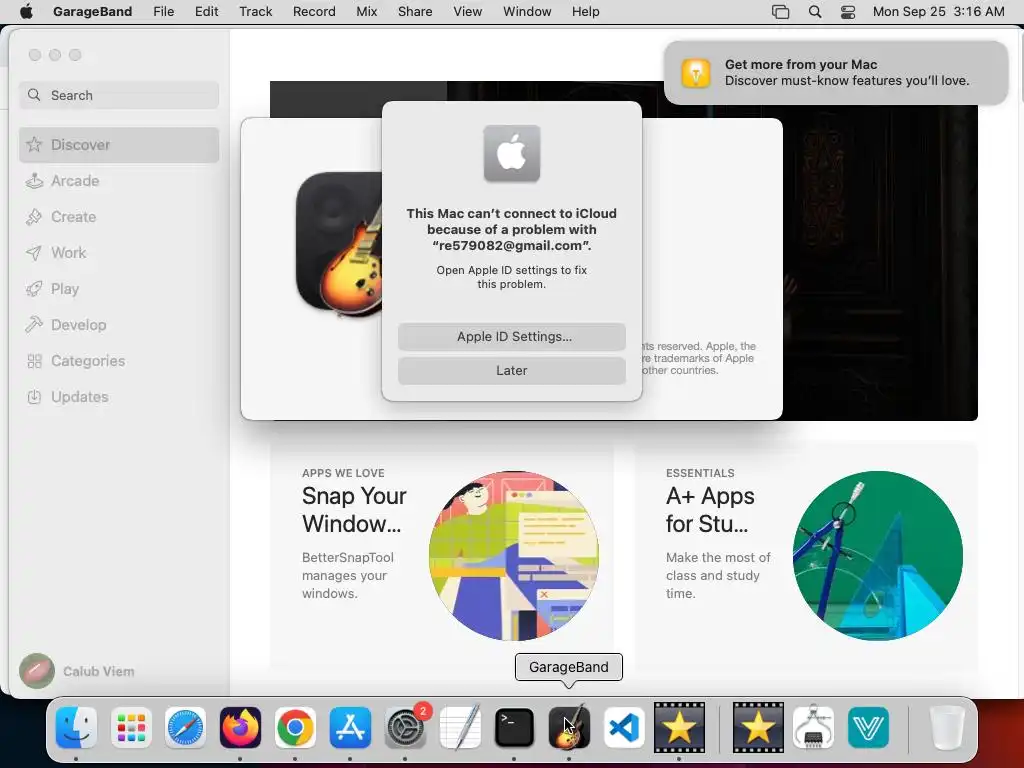Click Calub Viem account avatar
Screen dimensions: 1024x768
click(37, 671)
